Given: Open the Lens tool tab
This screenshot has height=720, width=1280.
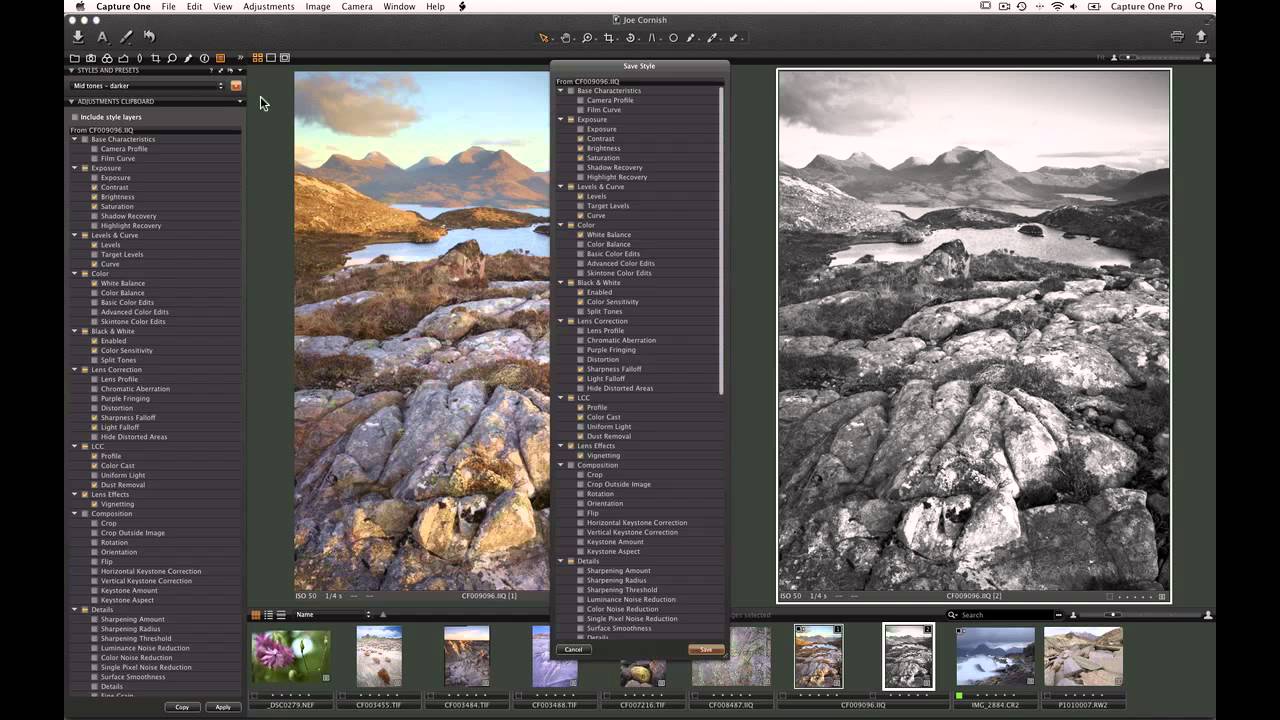Looking at the screenshot, I should click(139, 58).
